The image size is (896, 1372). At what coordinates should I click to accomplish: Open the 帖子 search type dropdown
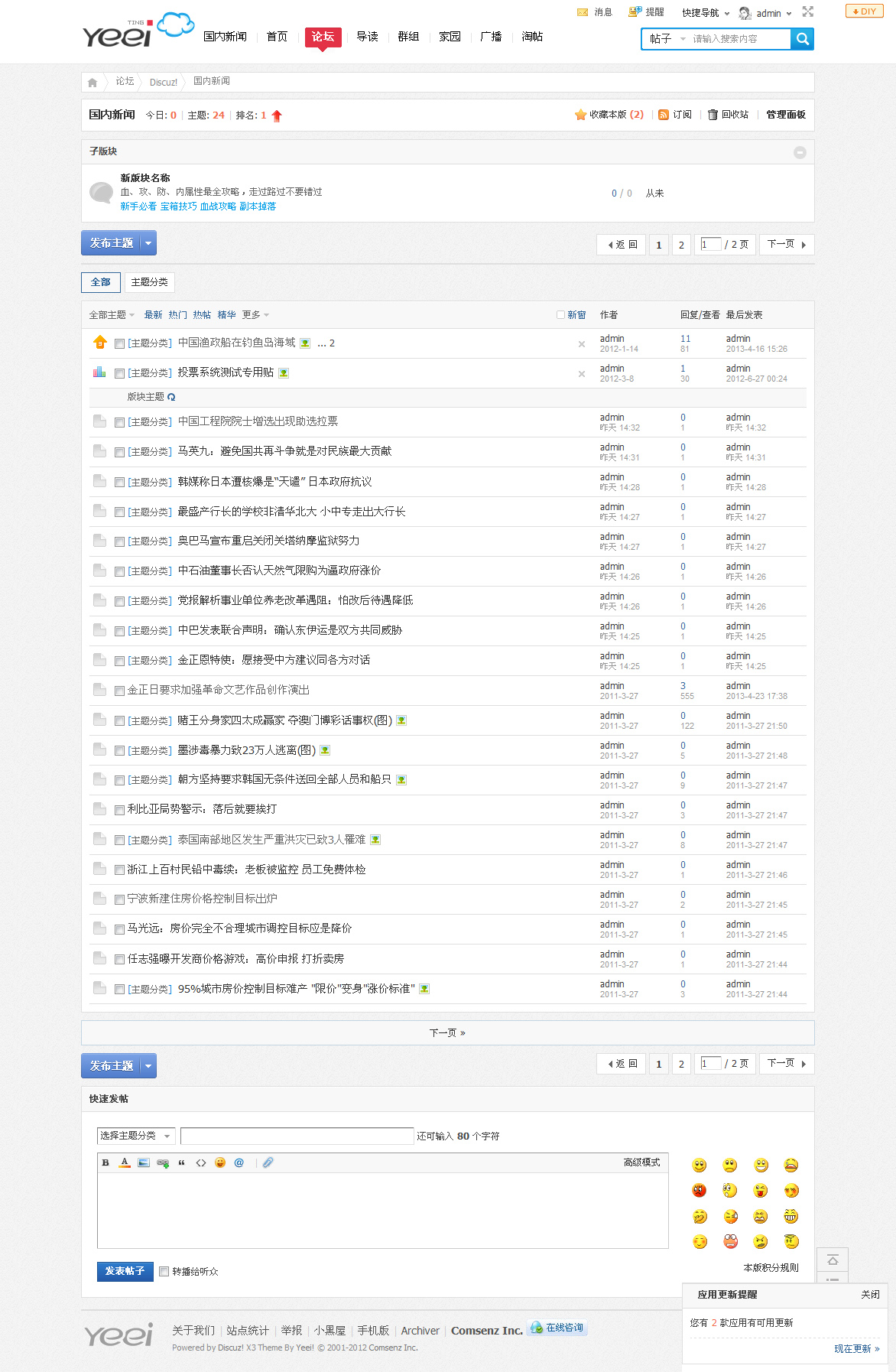pos(667,39)
